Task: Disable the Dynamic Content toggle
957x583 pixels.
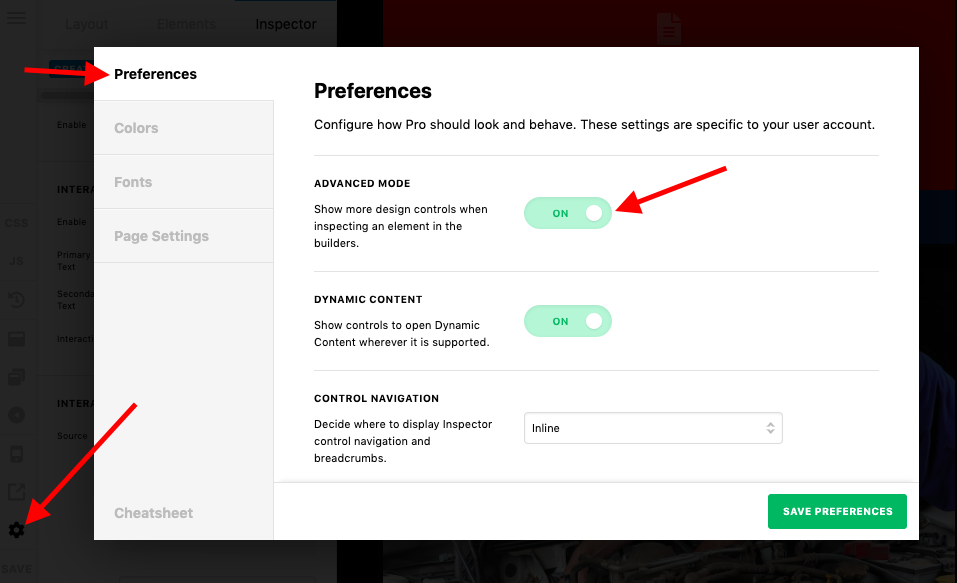Action: tap(568, 321)
